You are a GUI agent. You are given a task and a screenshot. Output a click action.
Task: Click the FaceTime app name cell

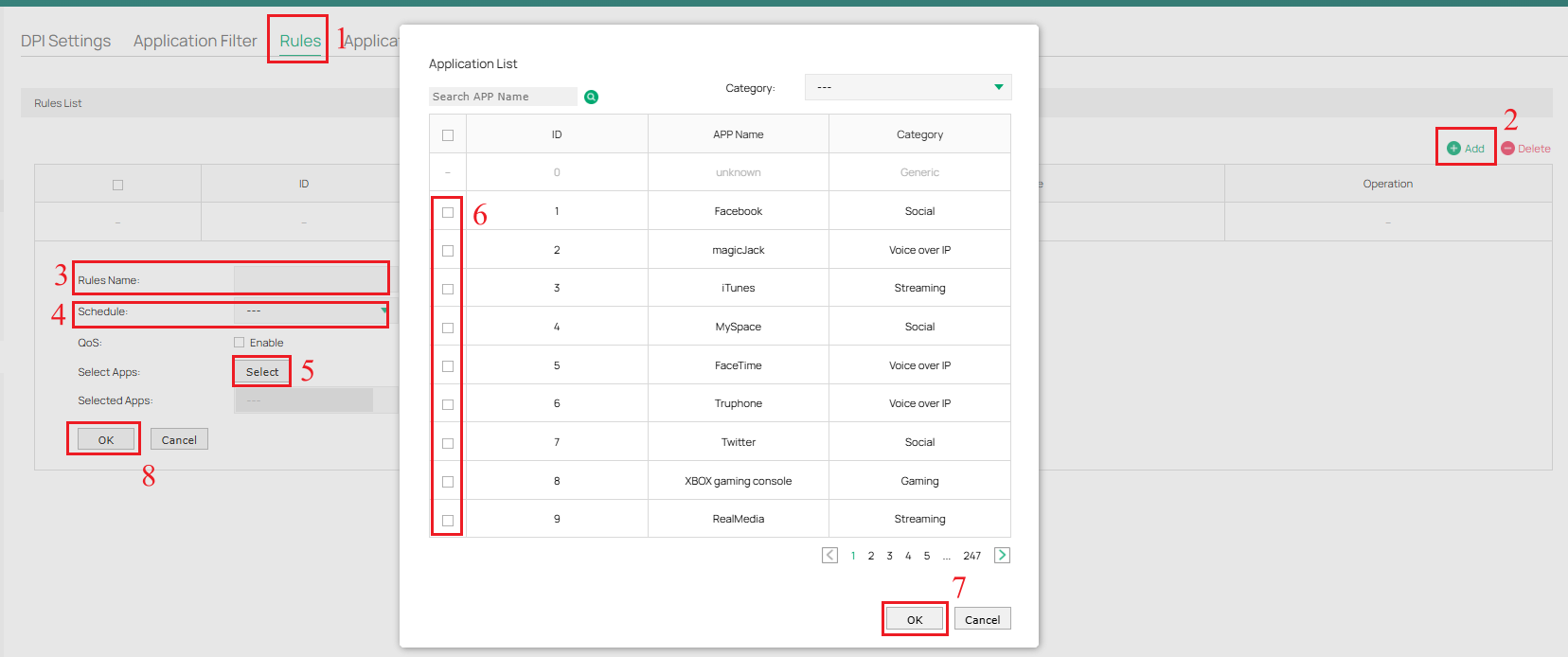pyautogui.click(x=739, y=365)
